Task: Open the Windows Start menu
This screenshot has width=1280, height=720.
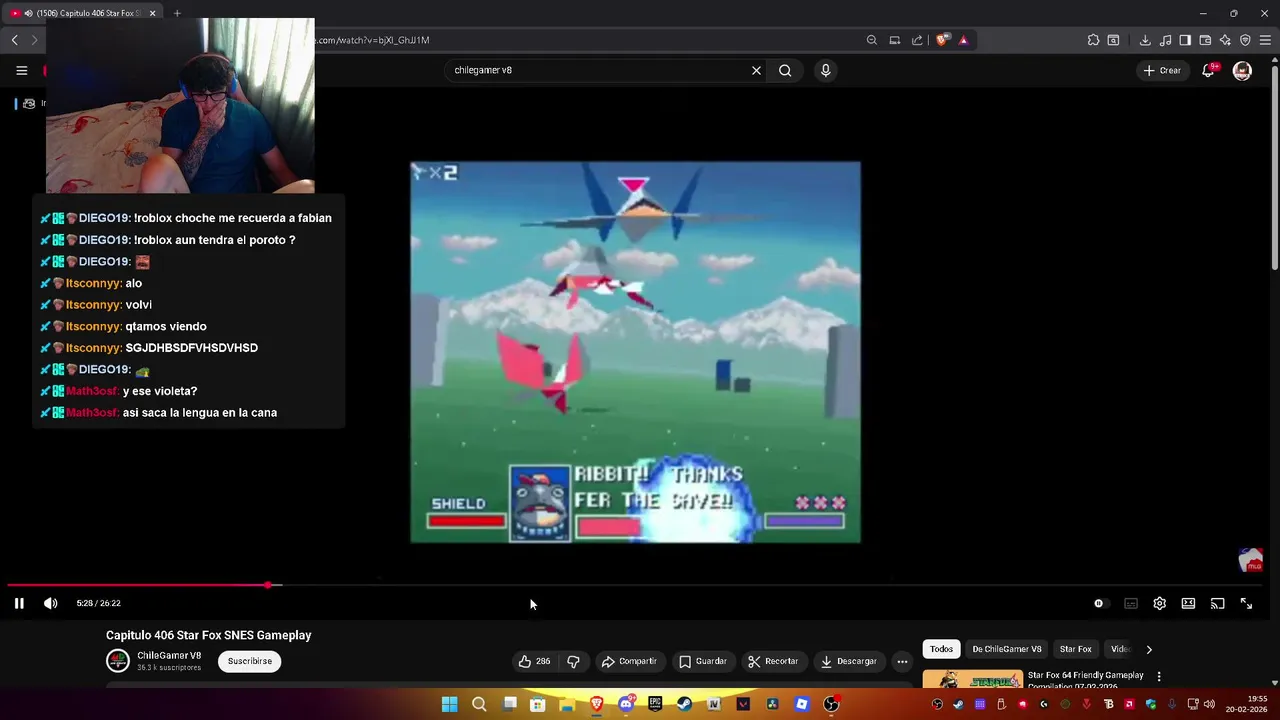Action: click(449, 704)
